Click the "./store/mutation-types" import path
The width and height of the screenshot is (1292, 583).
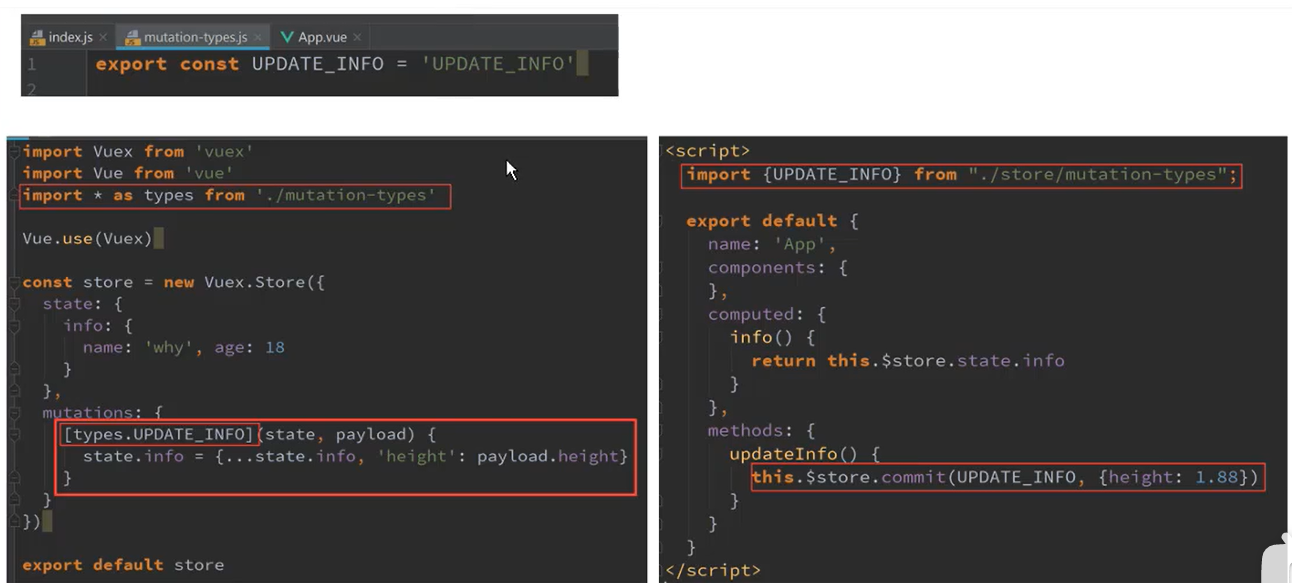coord(1098,174)
